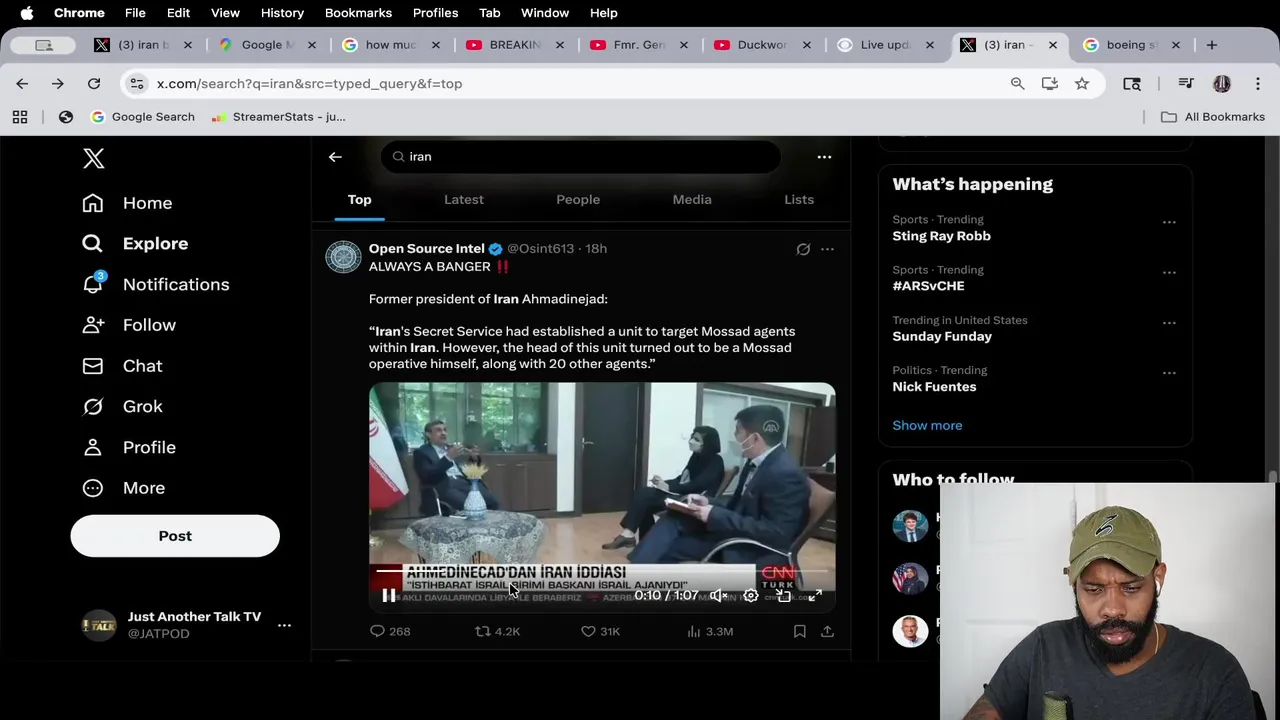This screenshot has width=1280, height=720.
Task: Click Show more trends
Action: point(927,425)
